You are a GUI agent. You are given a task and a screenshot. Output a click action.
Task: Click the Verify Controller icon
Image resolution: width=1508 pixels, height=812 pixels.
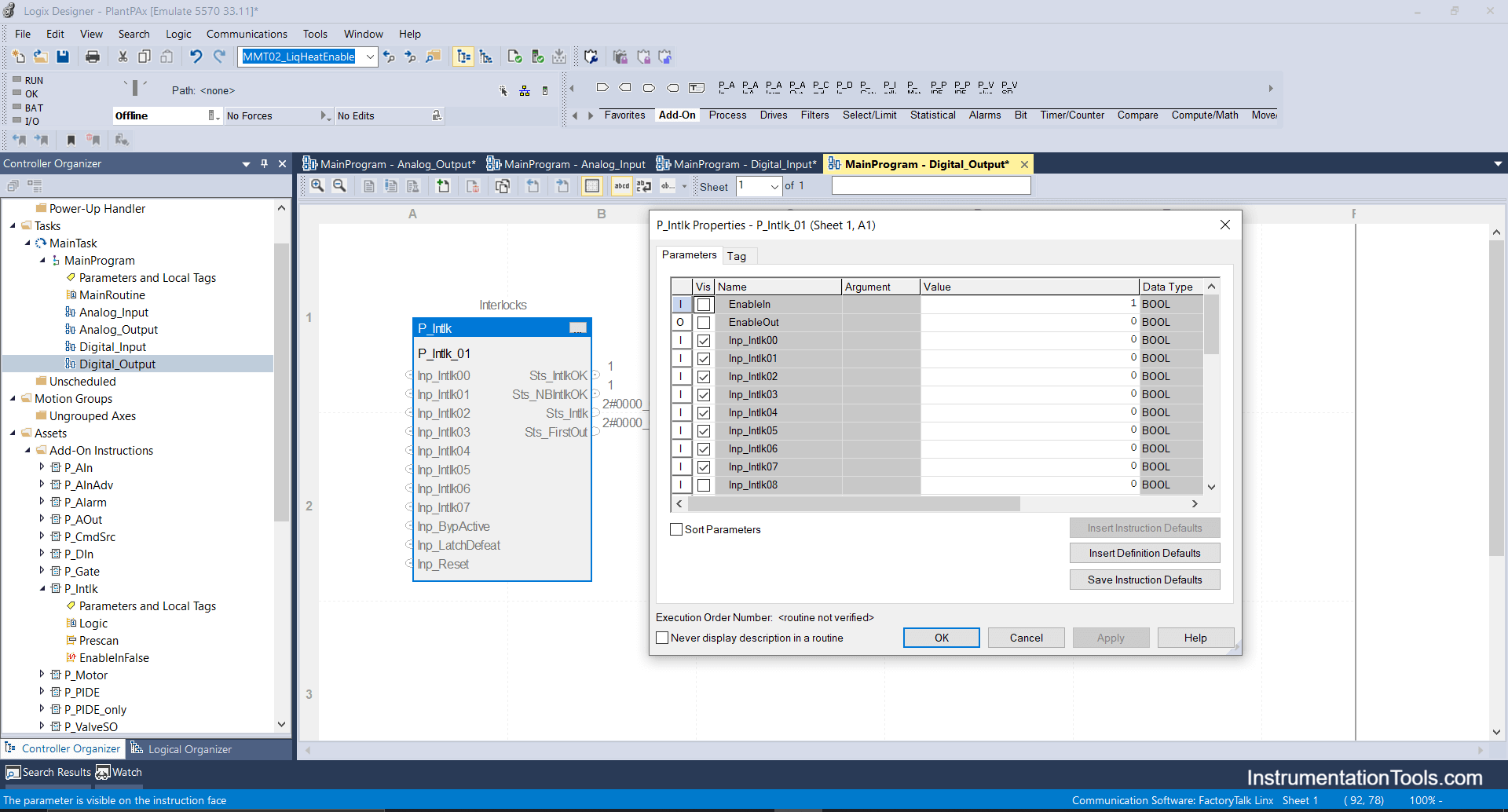click(x=538, y=57)
